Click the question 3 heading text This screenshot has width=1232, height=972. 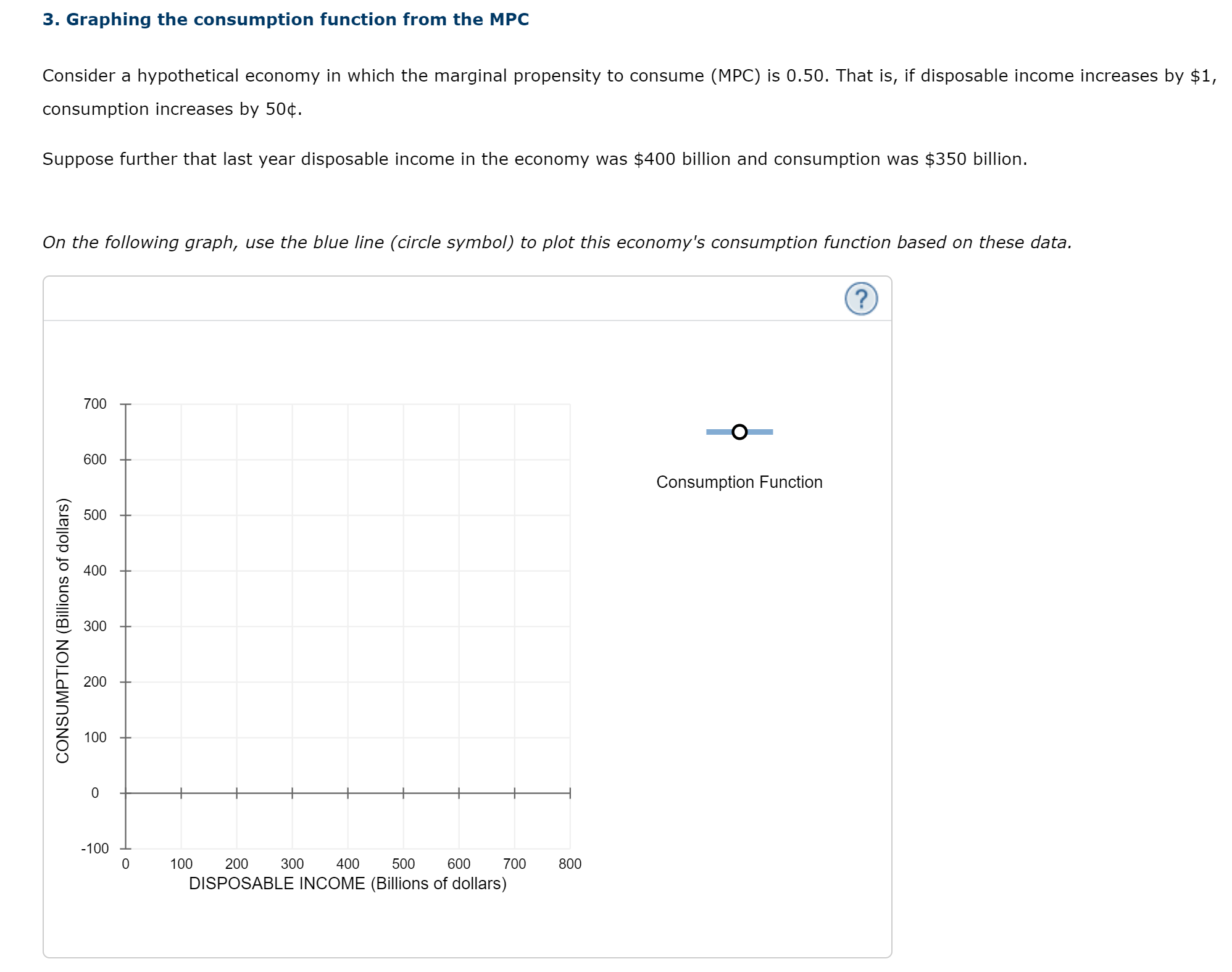285,20
